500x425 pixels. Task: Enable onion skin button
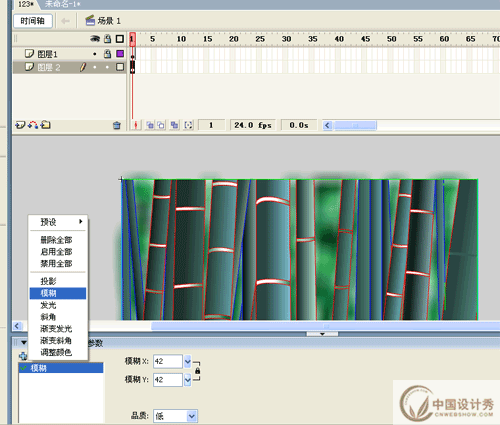(x=150, y=125)
